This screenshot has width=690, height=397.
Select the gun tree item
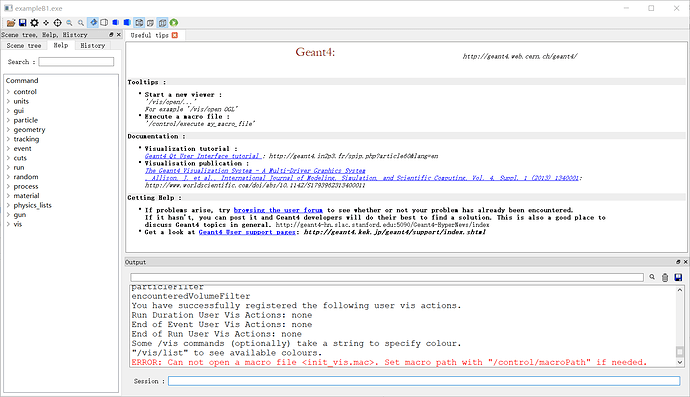coord(19,215)
